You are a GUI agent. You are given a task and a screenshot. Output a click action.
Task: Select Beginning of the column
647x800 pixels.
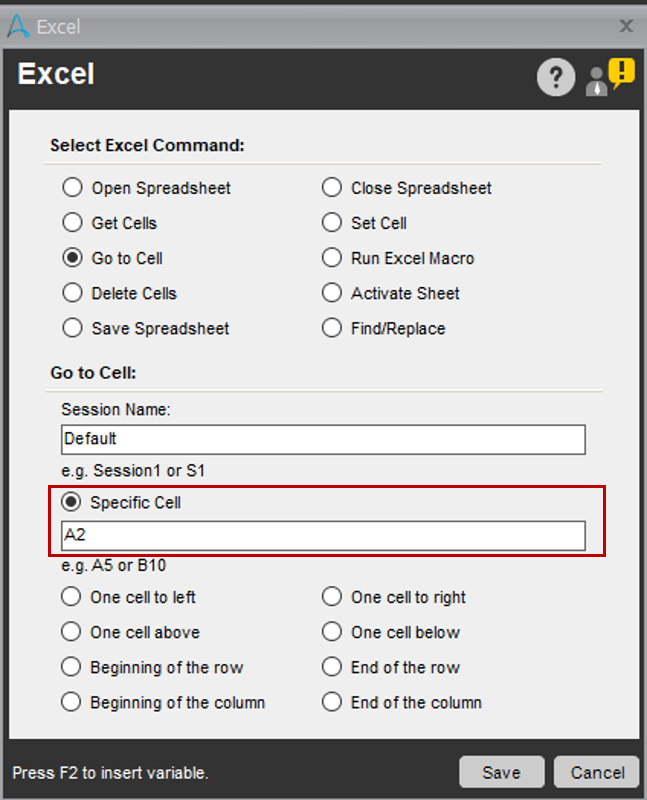71,702
